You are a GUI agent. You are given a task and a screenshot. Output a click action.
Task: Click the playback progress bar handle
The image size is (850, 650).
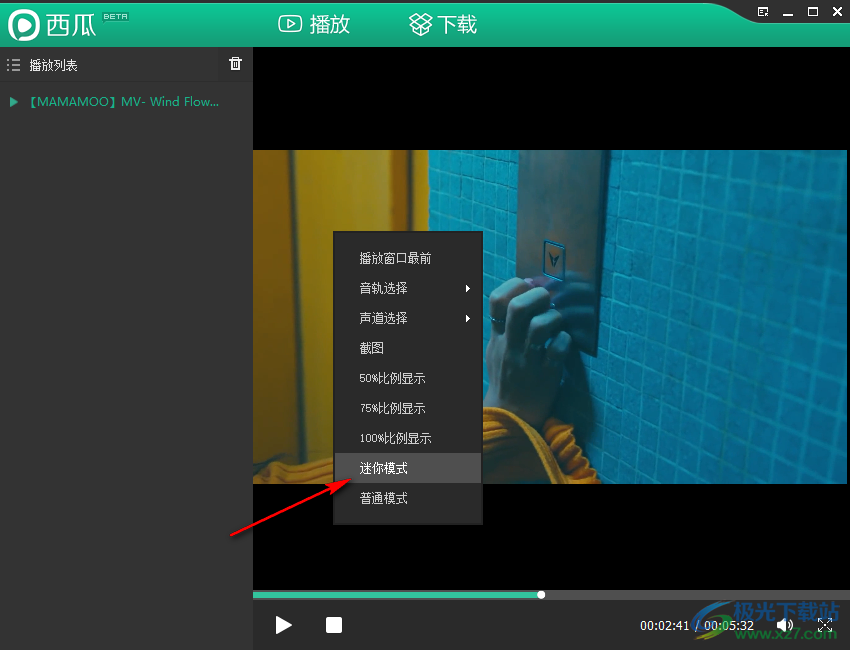pos(541,595)
